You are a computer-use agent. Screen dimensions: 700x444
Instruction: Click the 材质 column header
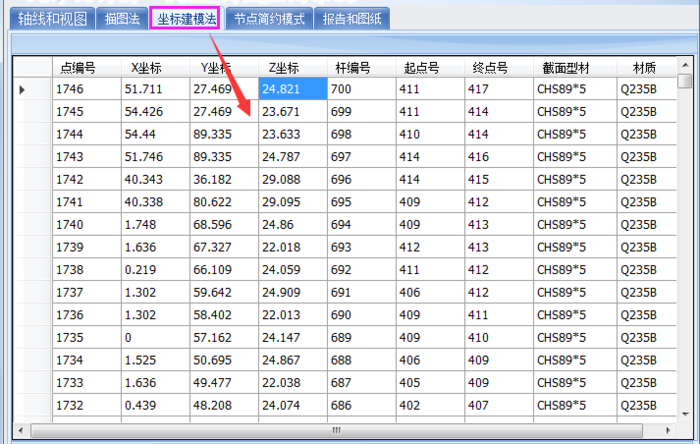pyautogui.click(x=647, y=68)
